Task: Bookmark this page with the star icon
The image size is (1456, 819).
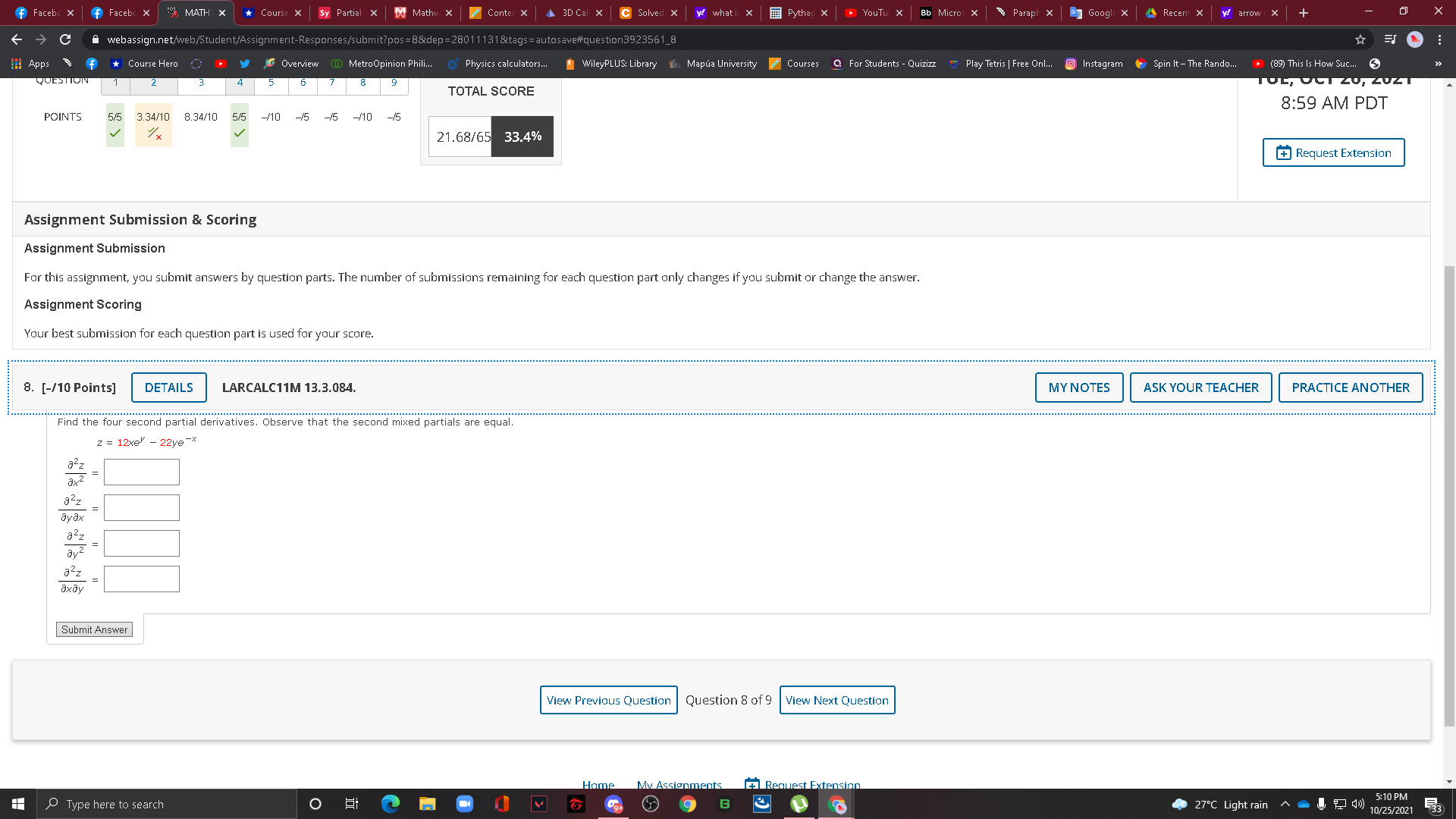Action: (1360, 39)
